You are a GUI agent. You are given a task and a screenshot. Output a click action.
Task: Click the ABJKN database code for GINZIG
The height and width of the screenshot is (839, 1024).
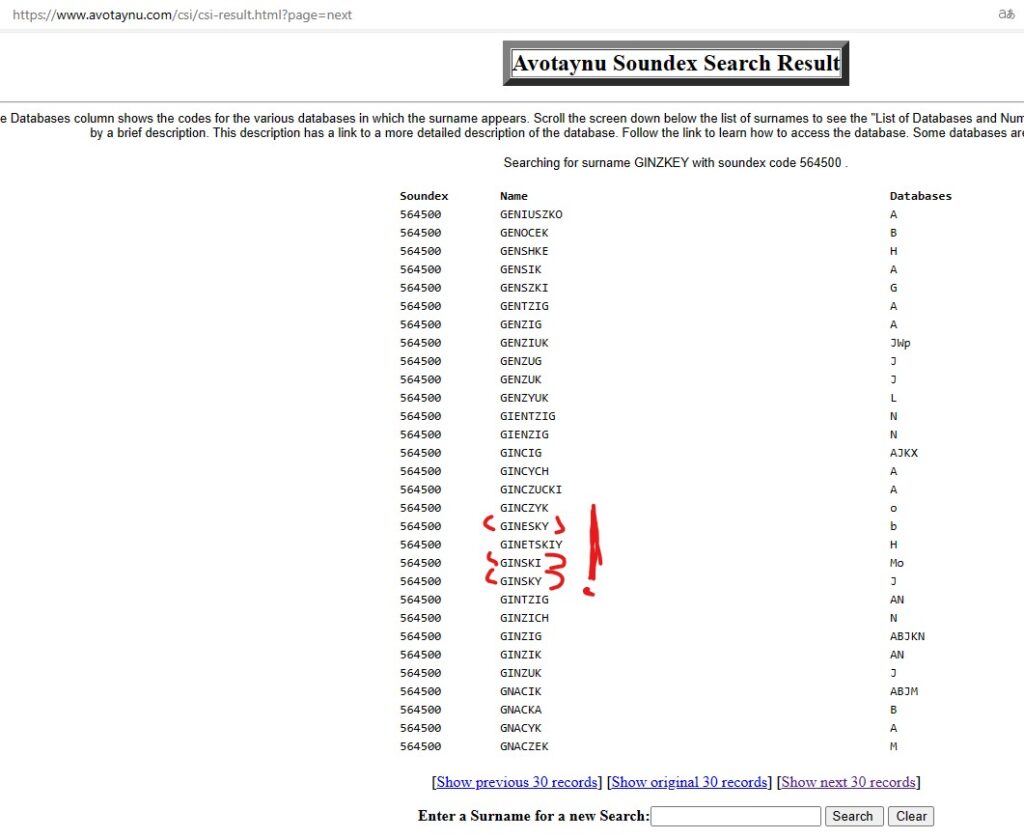907,636
